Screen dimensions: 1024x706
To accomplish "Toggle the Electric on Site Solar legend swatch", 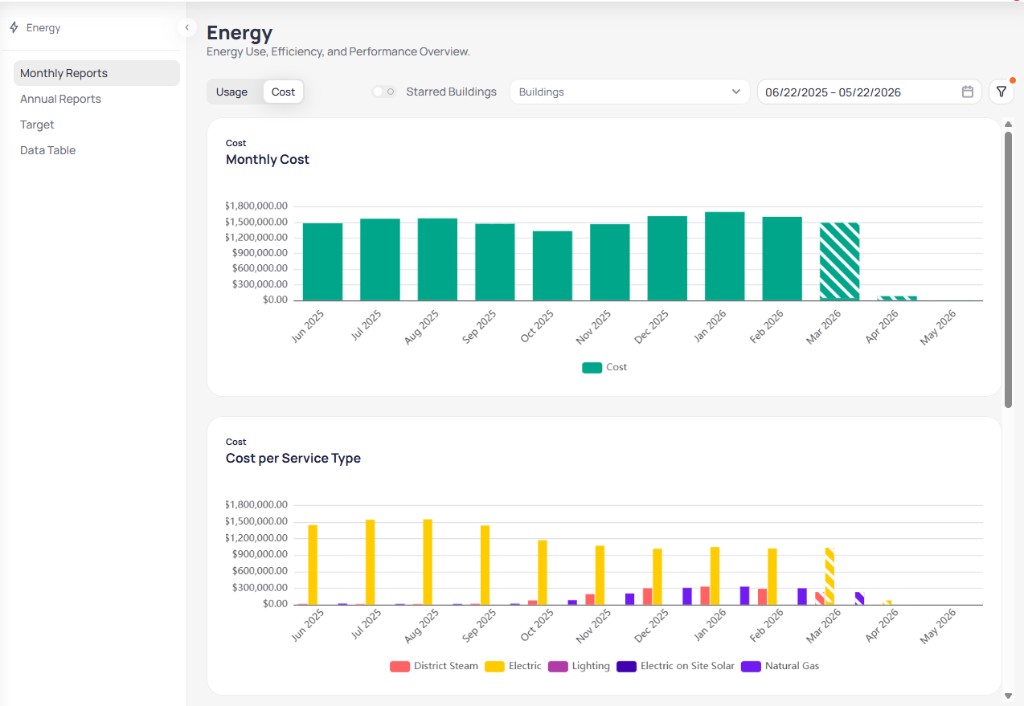I will [x=626, y=666].
